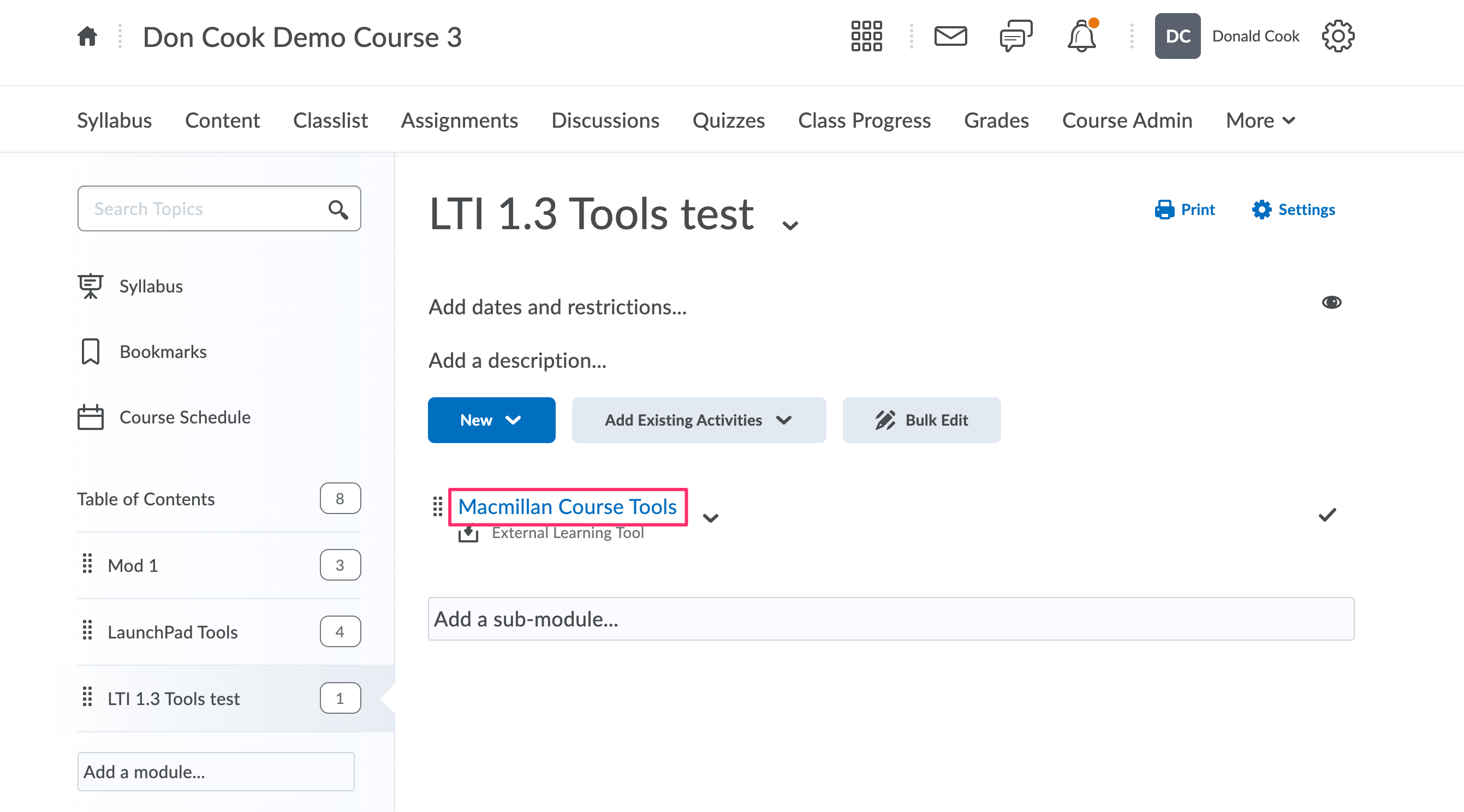Open the email message alerts icon
The height and width of the screenshot is (812, 1464).
pos(950,36)
